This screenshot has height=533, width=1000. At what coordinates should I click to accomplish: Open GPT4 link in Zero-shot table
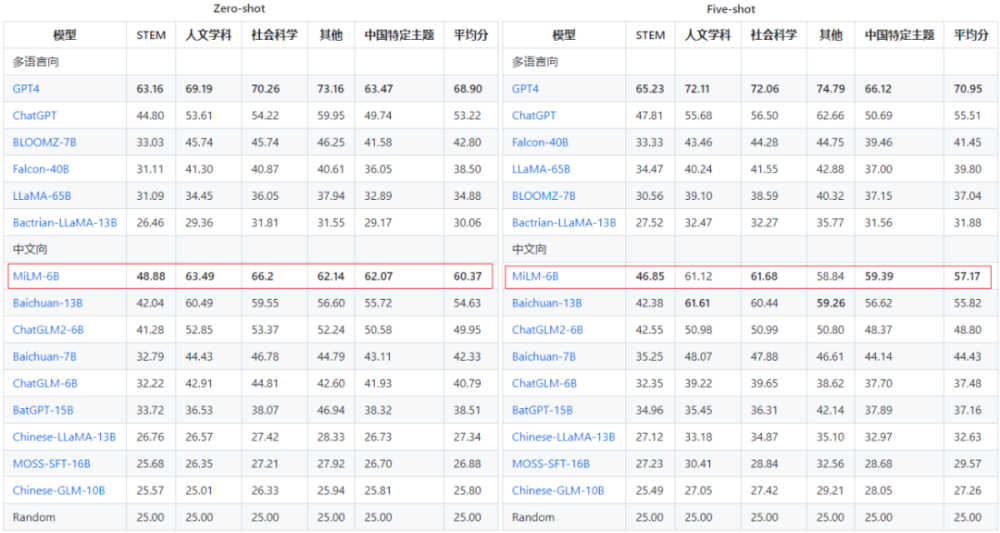point(26,89)
